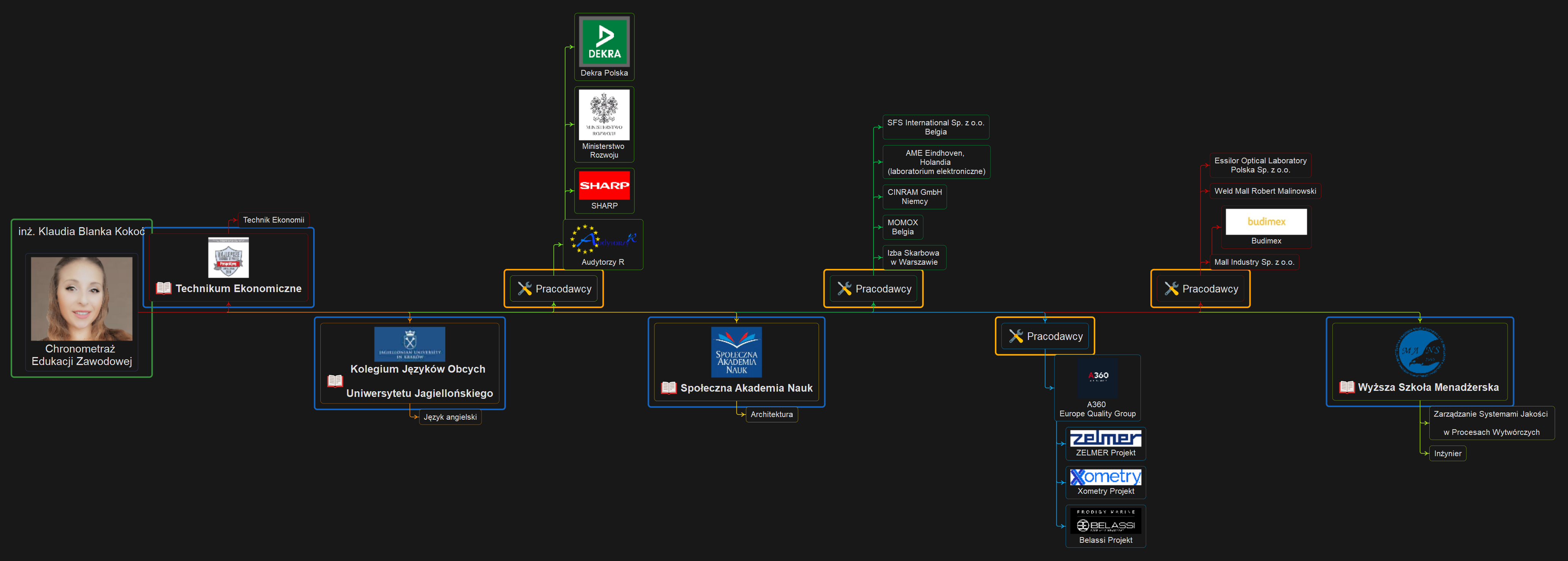Click the tools icon in the Pracodawcy node below Mall Industry
The width and height of the screenshot is (1568, 561).
1171,288
